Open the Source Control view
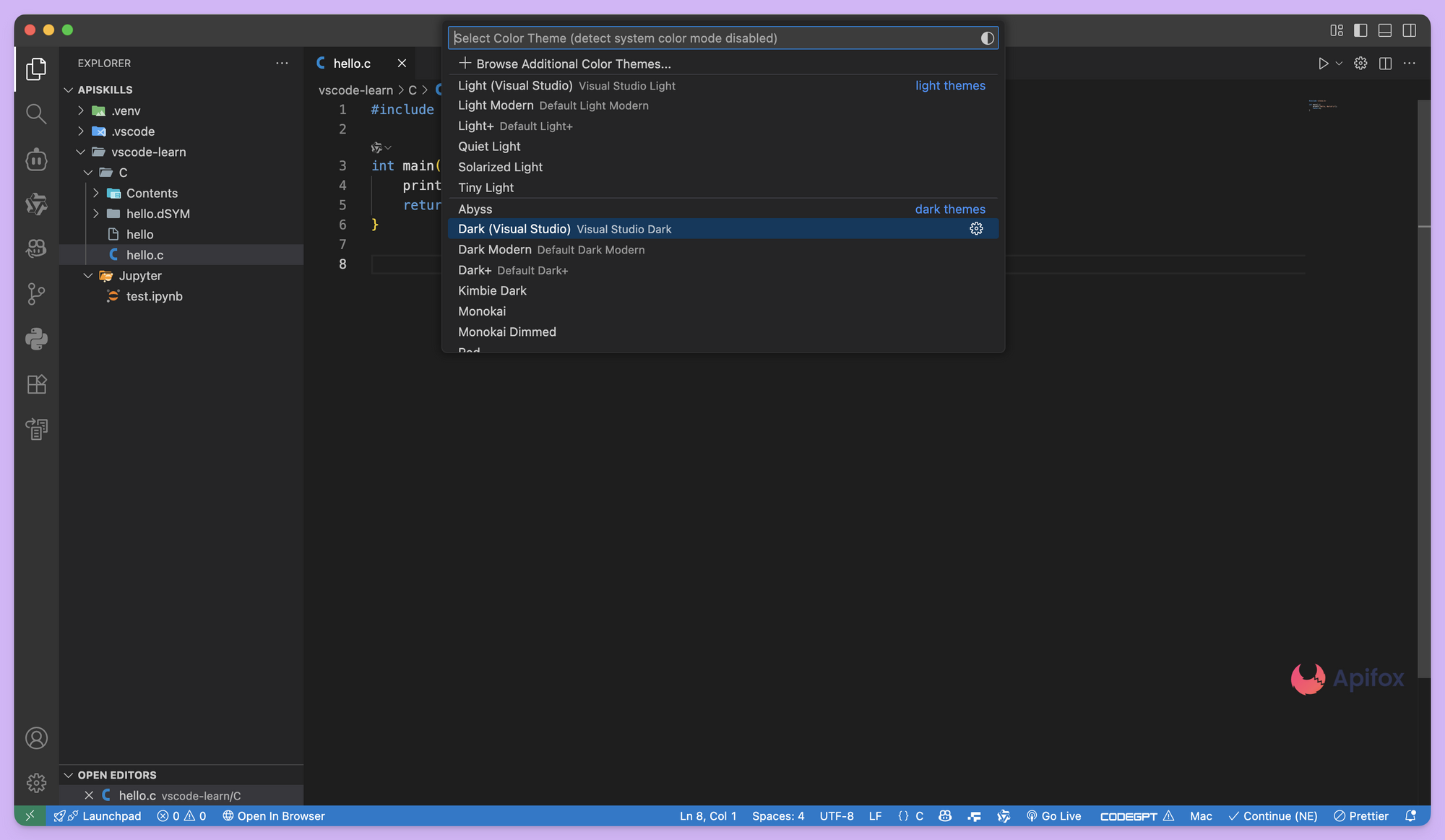This screenshot has width=1445, height=840. [35, 293]
